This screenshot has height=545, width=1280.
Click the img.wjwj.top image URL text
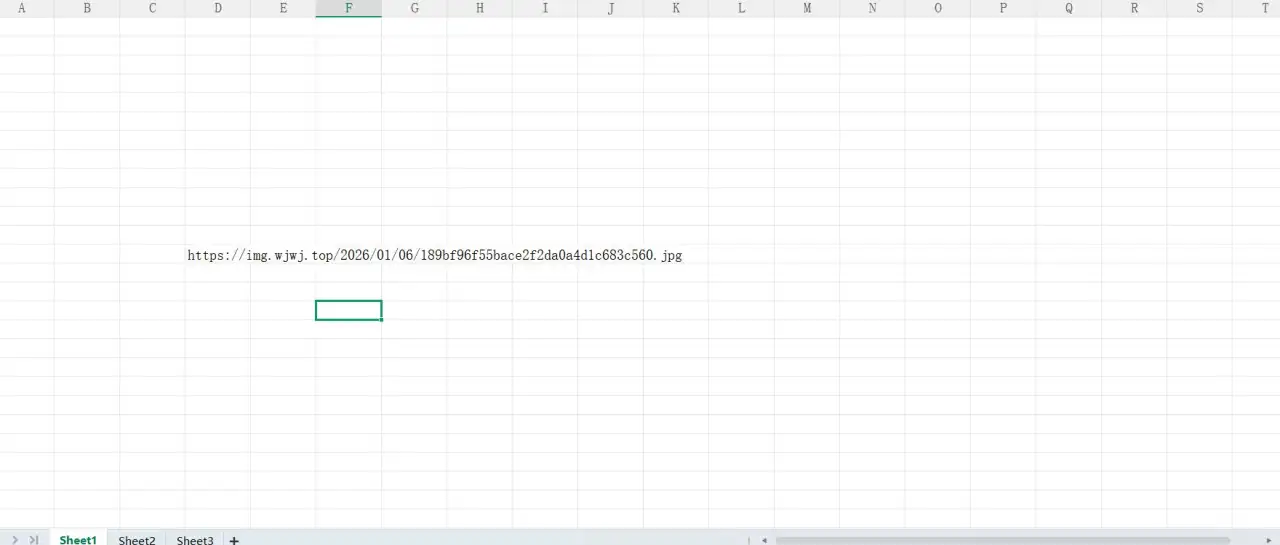coord(435,256)
